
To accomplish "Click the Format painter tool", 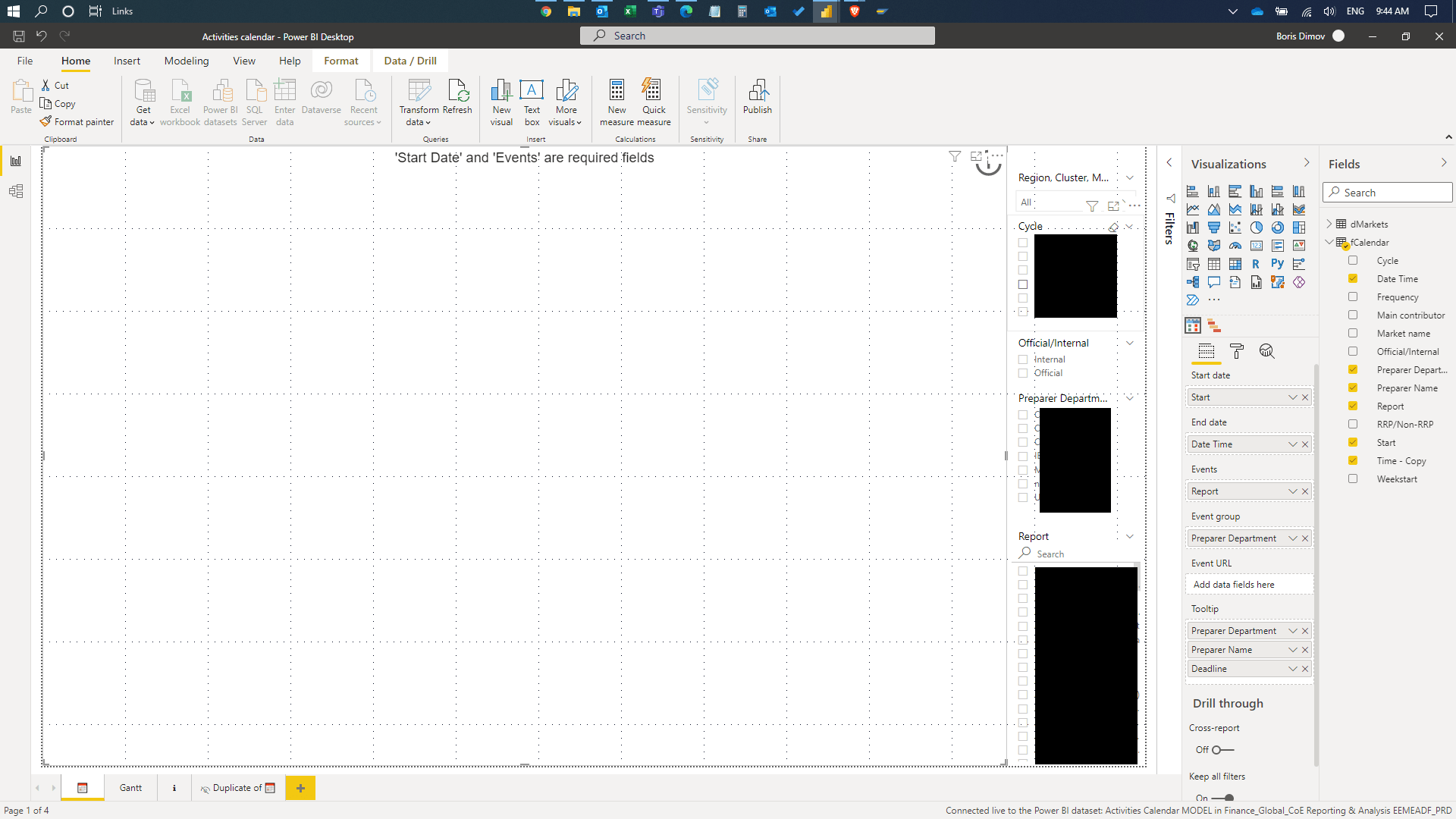I will pyautogui.click(x=77, y=122).
